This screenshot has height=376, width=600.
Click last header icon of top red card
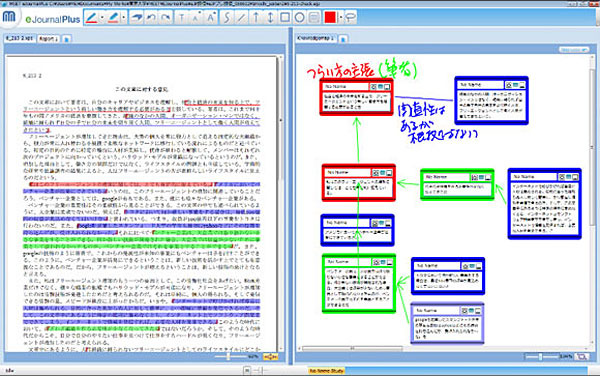387,87
